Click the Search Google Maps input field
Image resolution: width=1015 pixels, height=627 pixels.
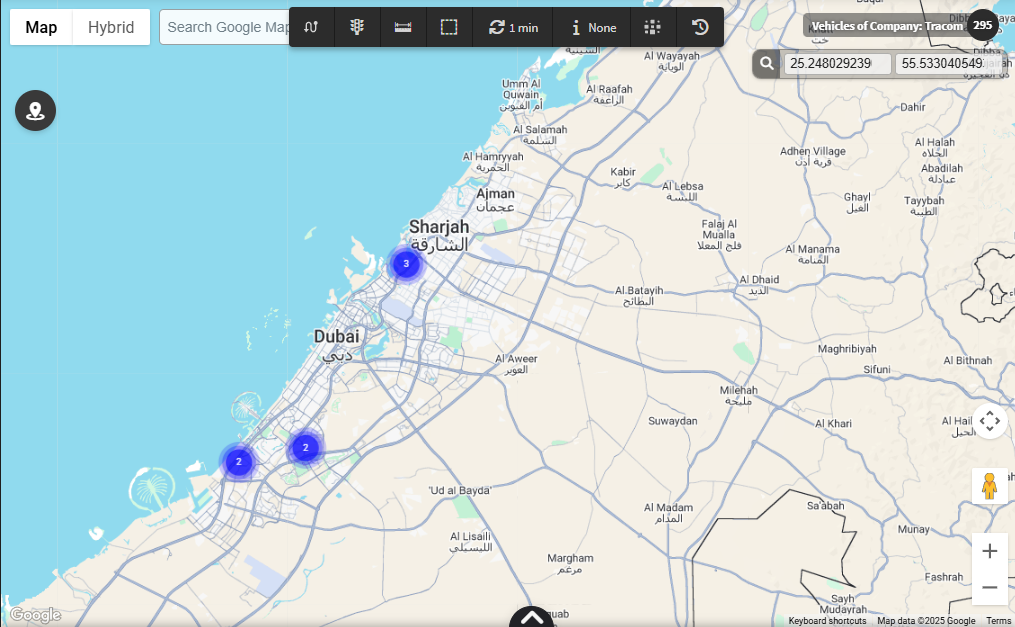click(x=226, y=27)
